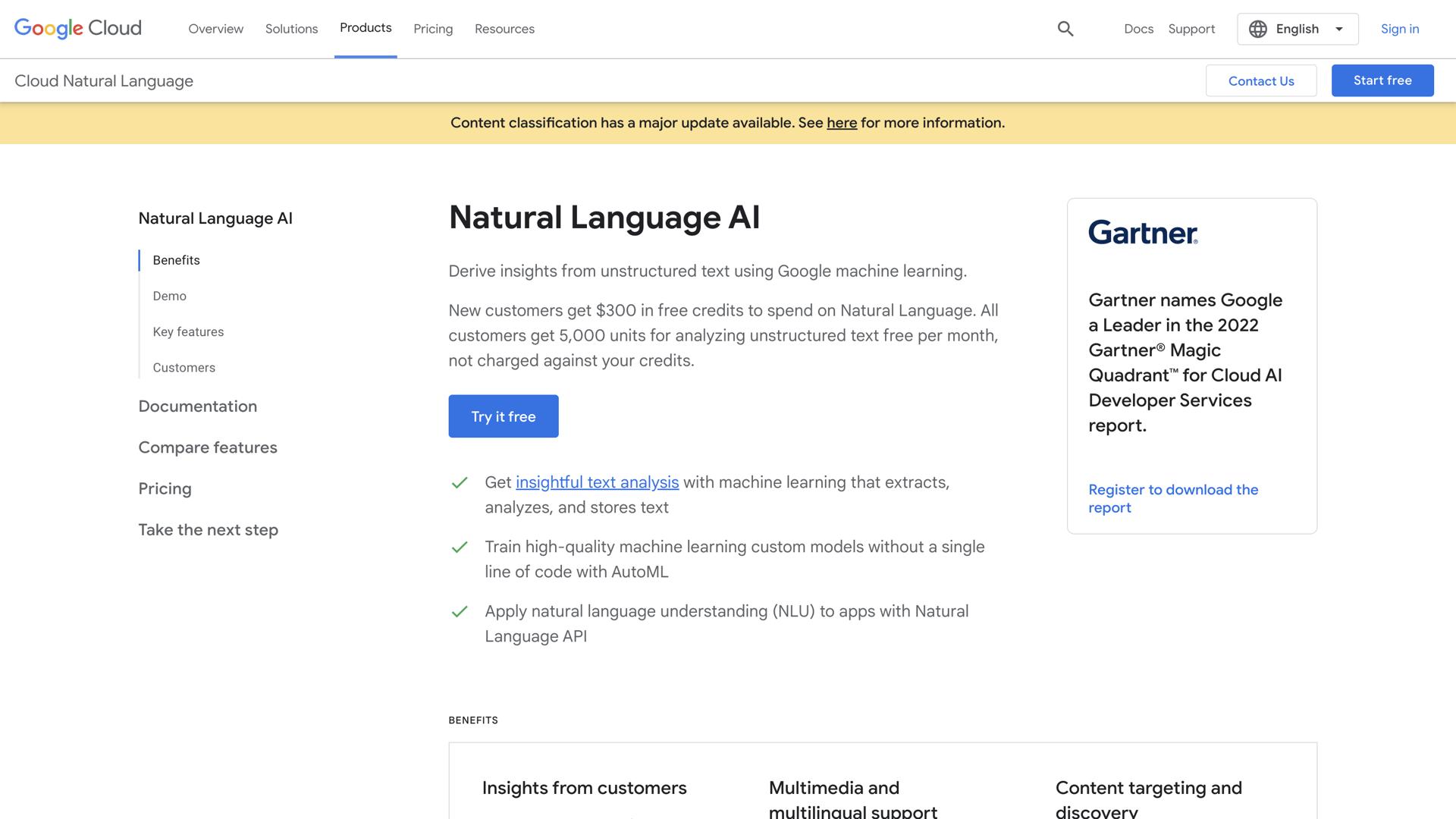Open the Contact Us page
The image size is (1456, 819).
(1261, 80)
